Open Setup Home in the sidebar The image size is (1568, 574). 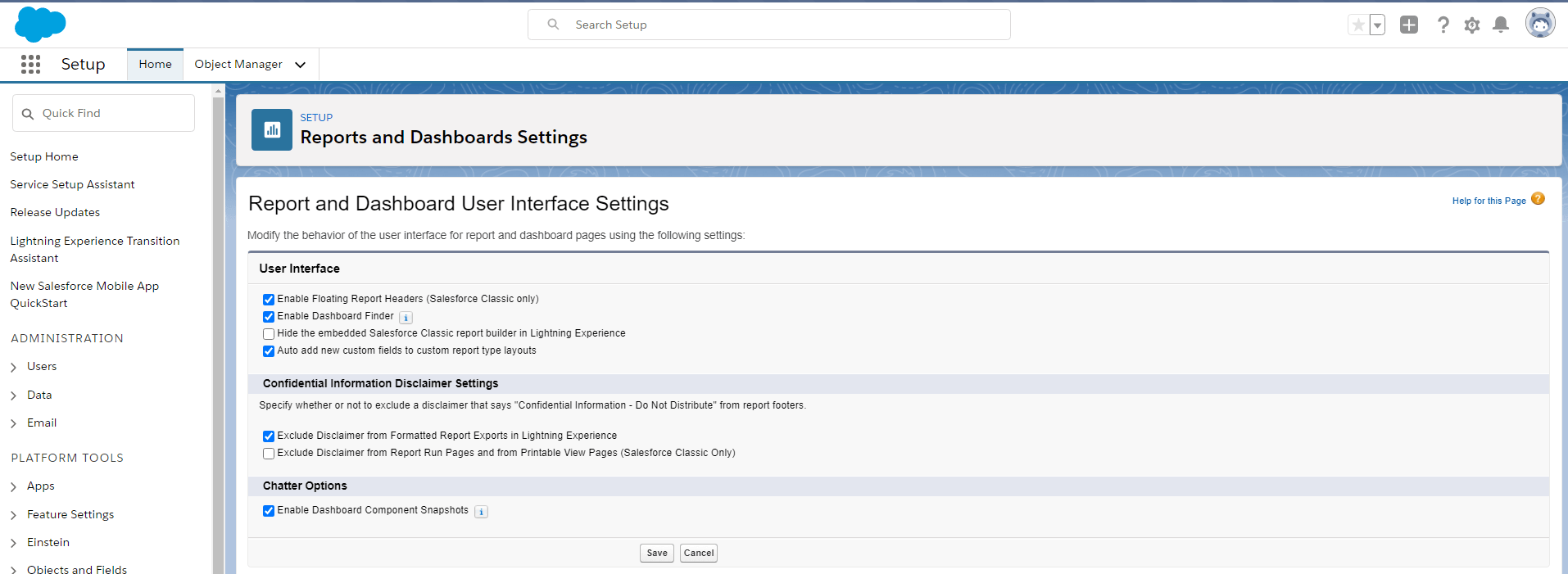pyautogui.click(x=44, y=156)
